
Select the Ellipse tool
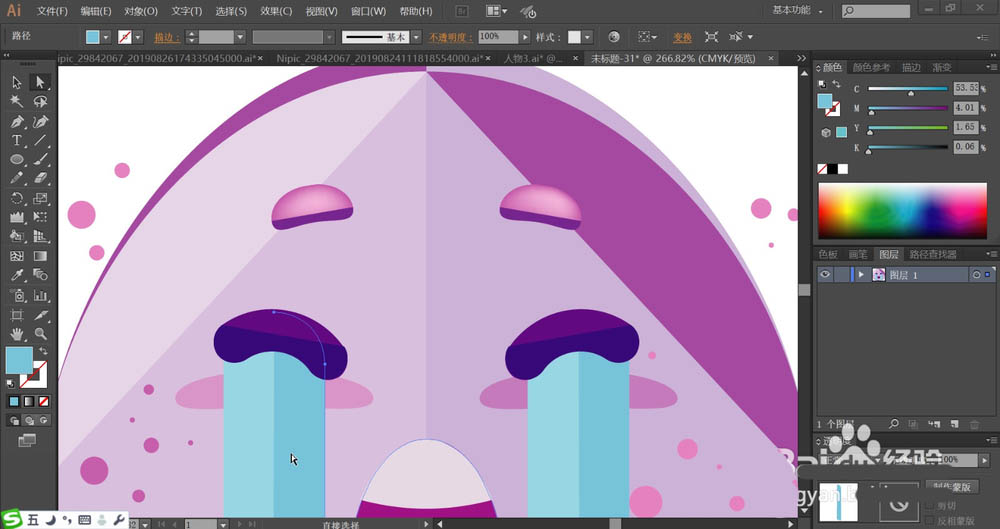(17, 160)
